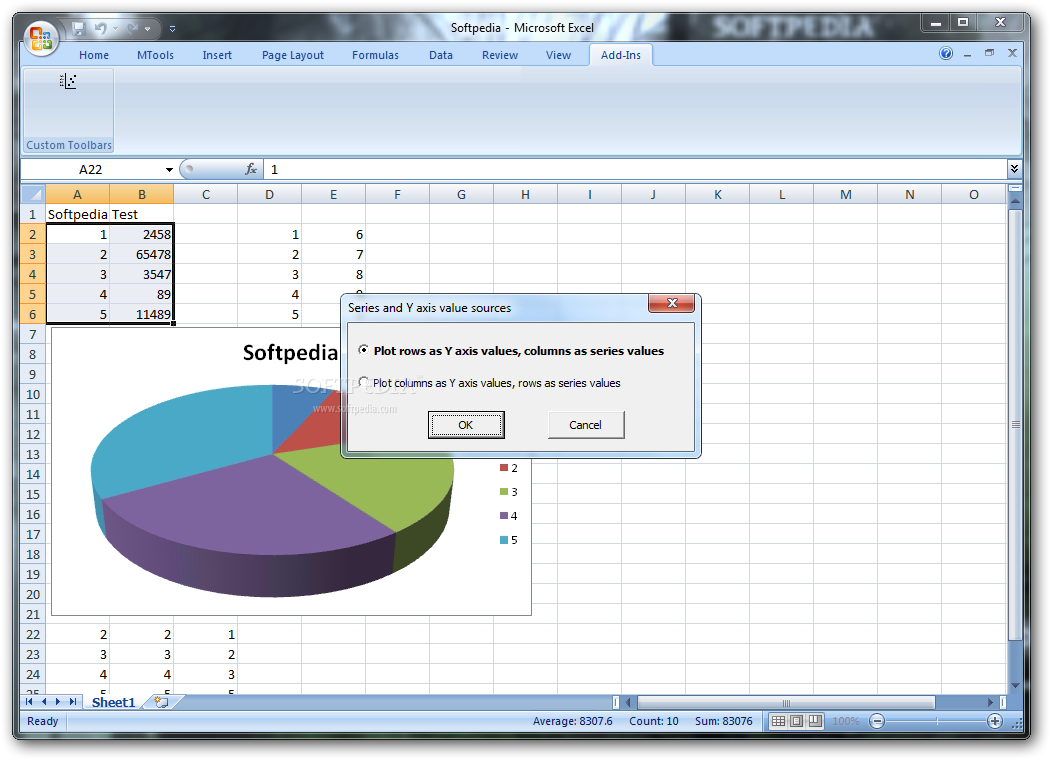
Task: Switch to Page Break Preview in status bar
Action: pyautogui.click(x=815, y=721)
